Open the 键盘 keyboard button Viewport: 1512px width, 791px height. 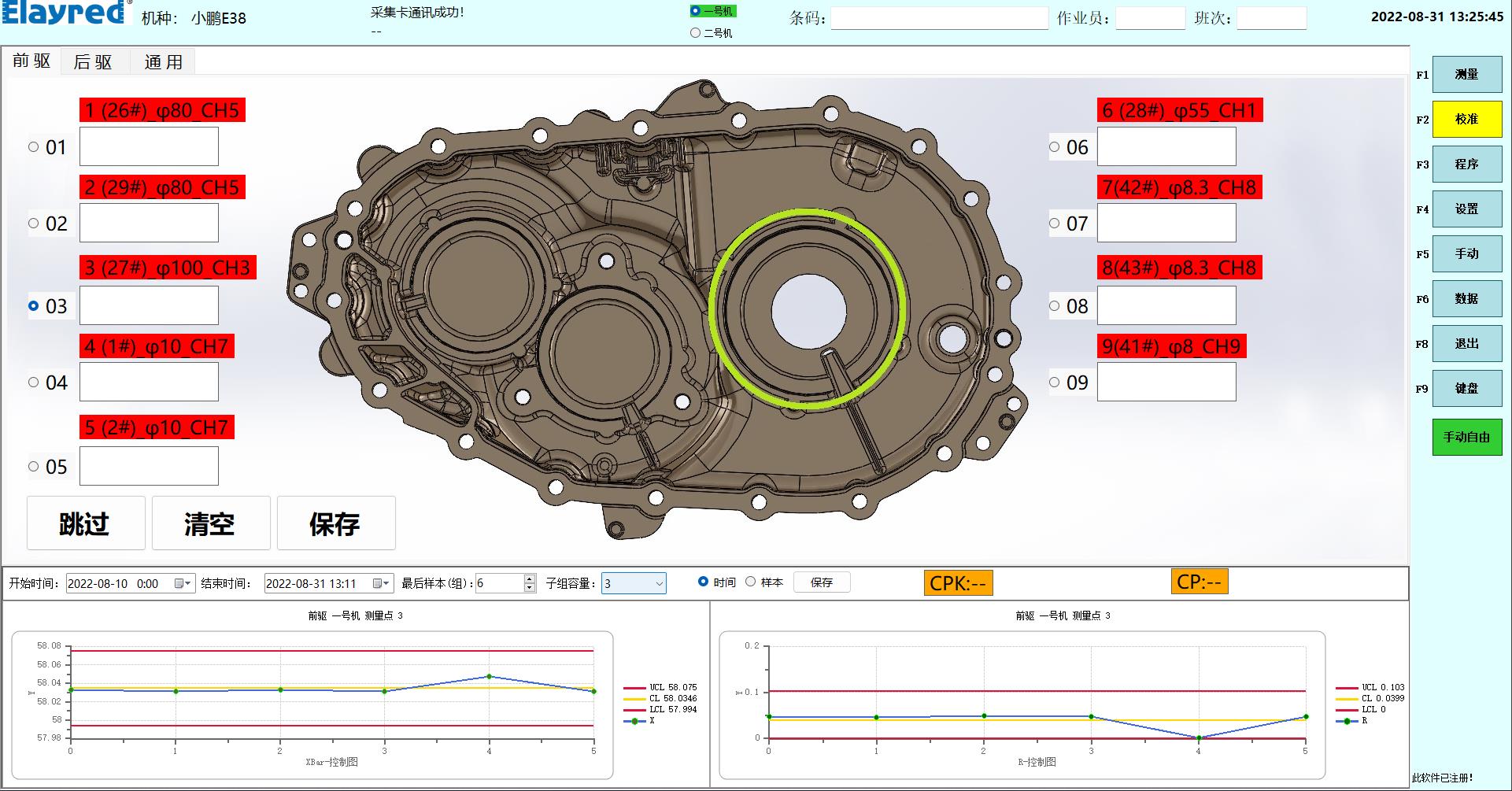pyautogui.click(x=1466, y=389)
